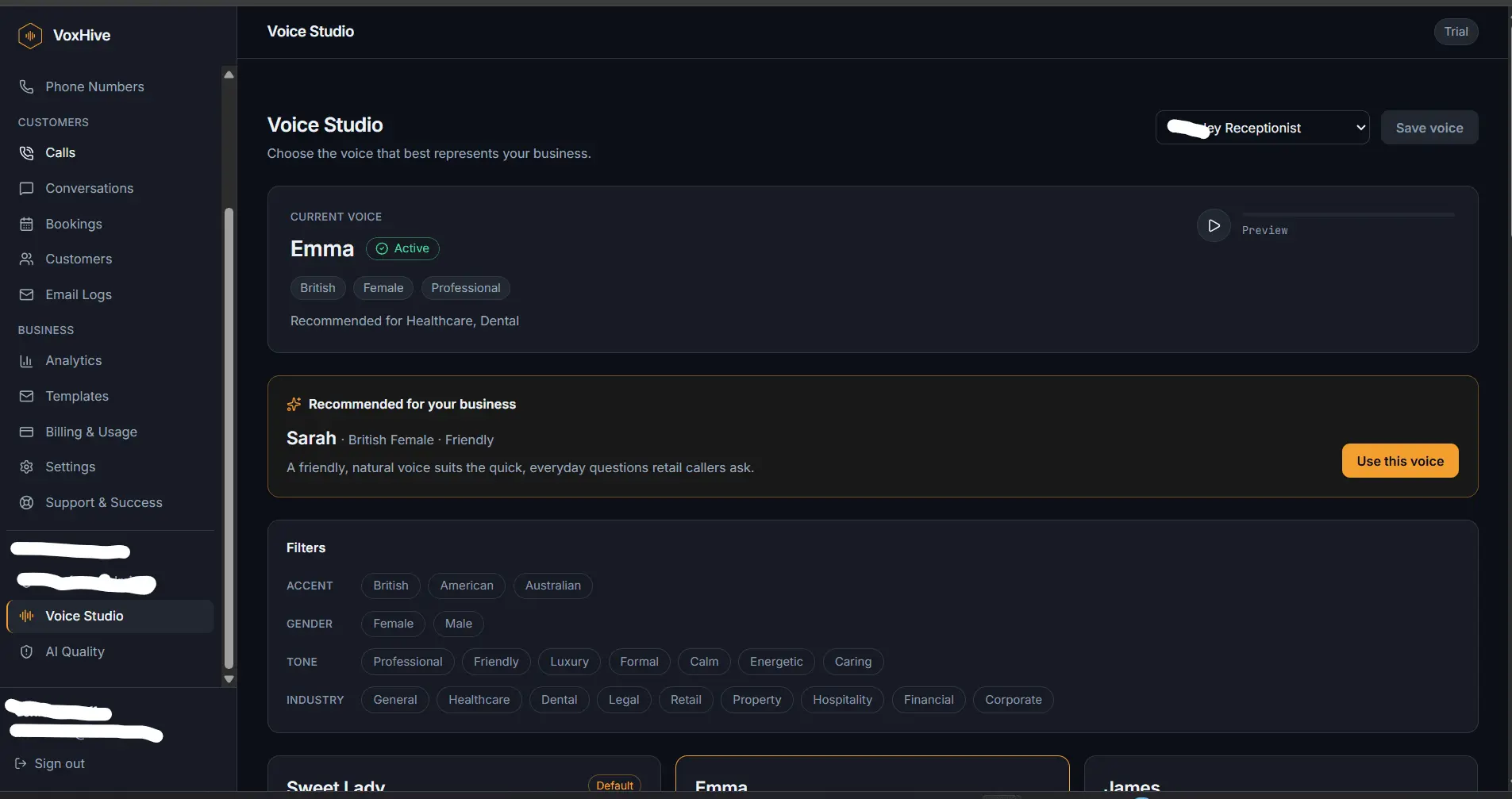Click the sidebar scrollbar up arrow
The width and height of the screenshot is (1512, 799).
click(229, 75)
